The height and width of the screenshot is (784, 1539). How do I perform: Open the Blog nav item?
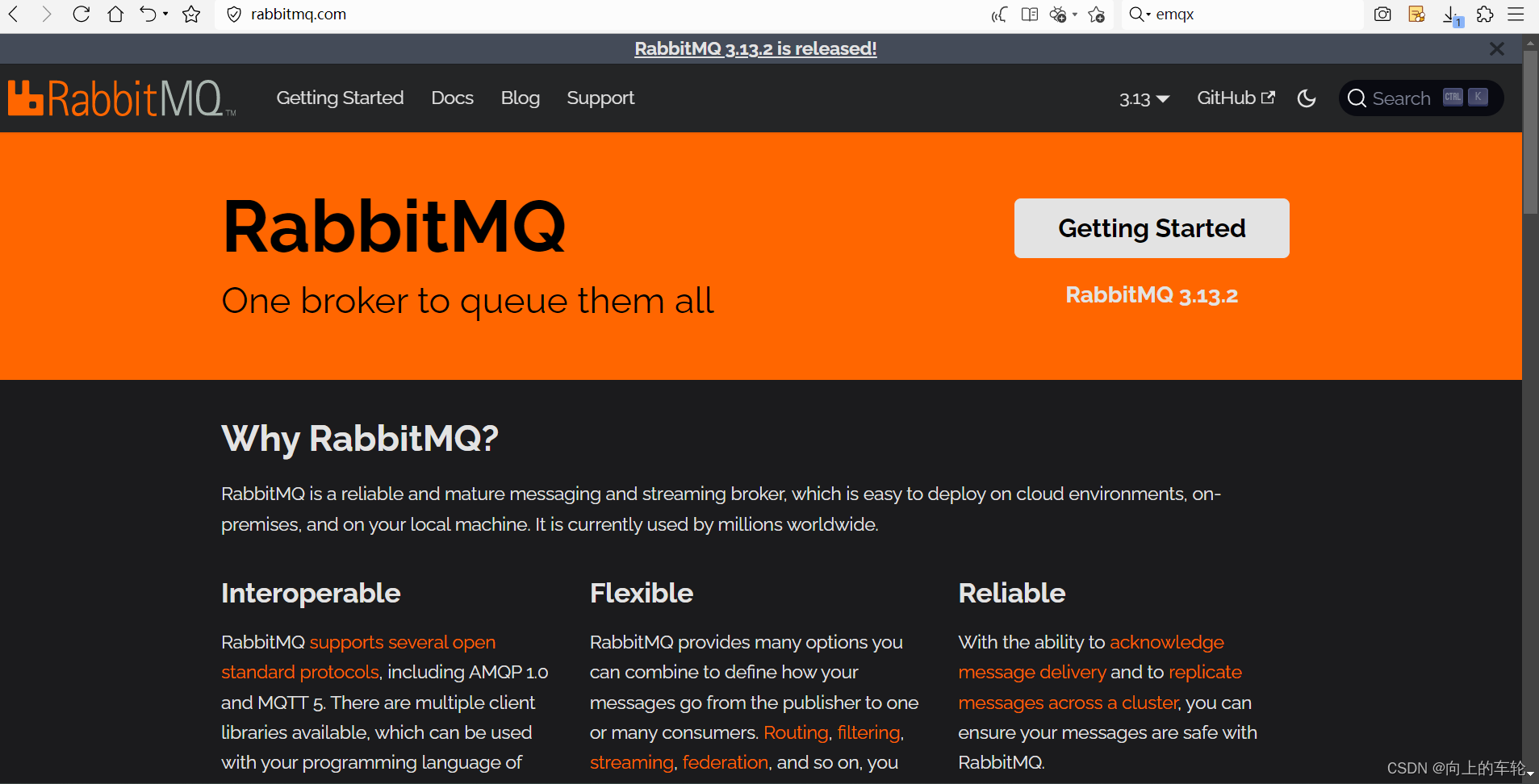point(520,98)
